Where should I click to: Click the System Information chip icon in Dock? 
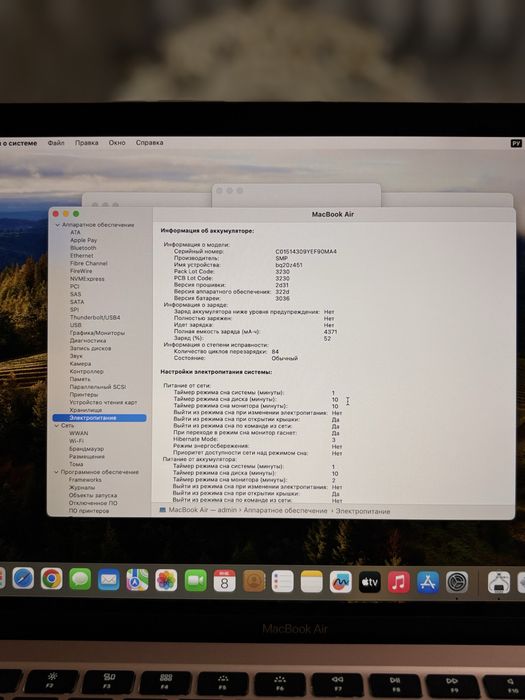pyautogui.click(x=499, y=583)
